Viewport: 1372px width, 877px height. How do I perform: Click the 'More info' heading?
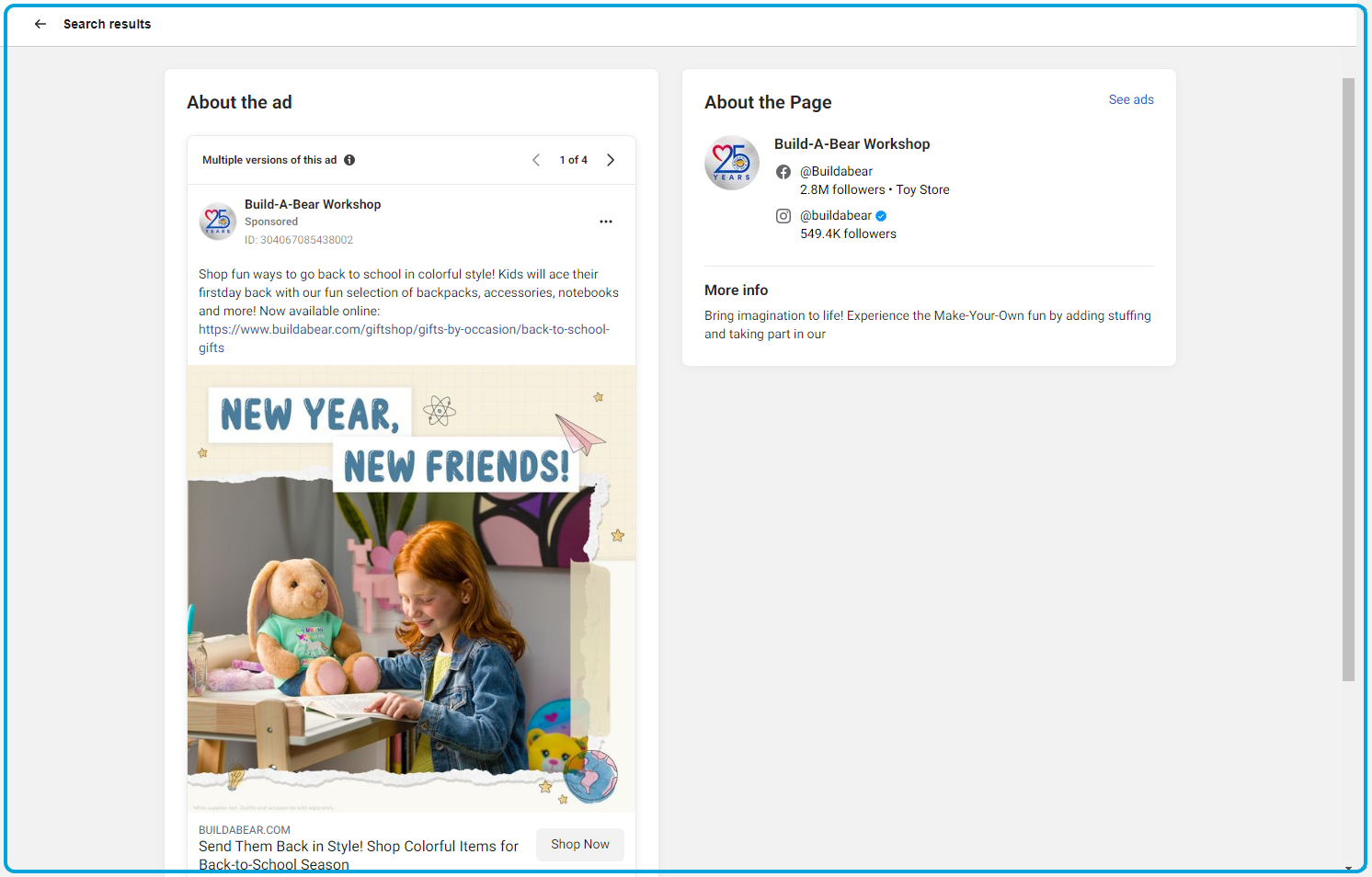point(736,290)
